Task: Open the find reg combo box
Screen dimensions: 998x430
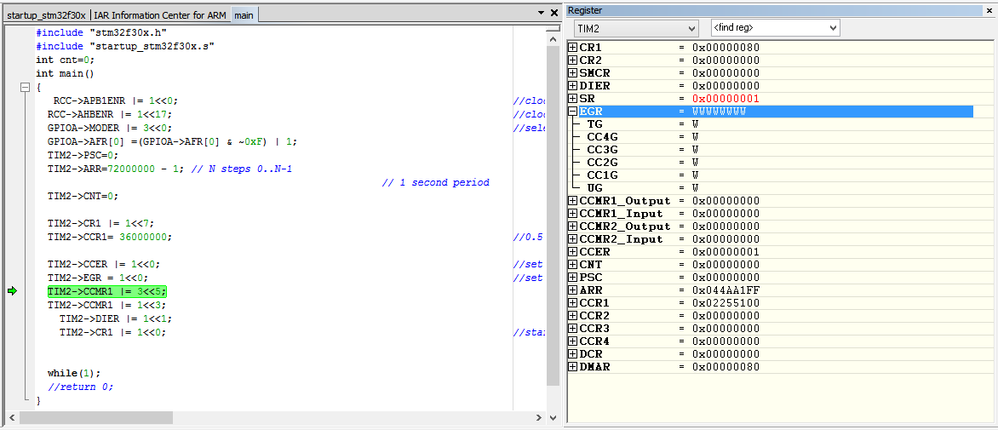Action: click(x=775, y=28)
